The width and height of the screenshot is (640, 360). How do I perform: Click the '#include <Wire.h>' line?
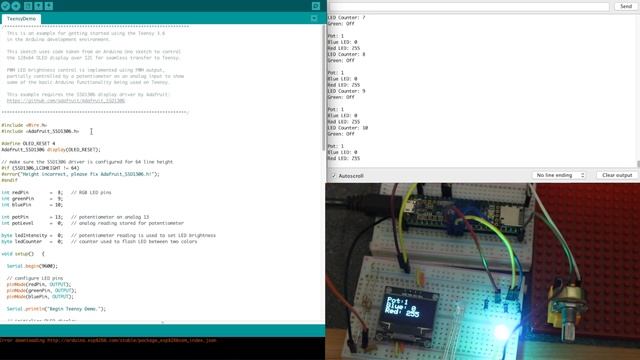coord(24,125)
